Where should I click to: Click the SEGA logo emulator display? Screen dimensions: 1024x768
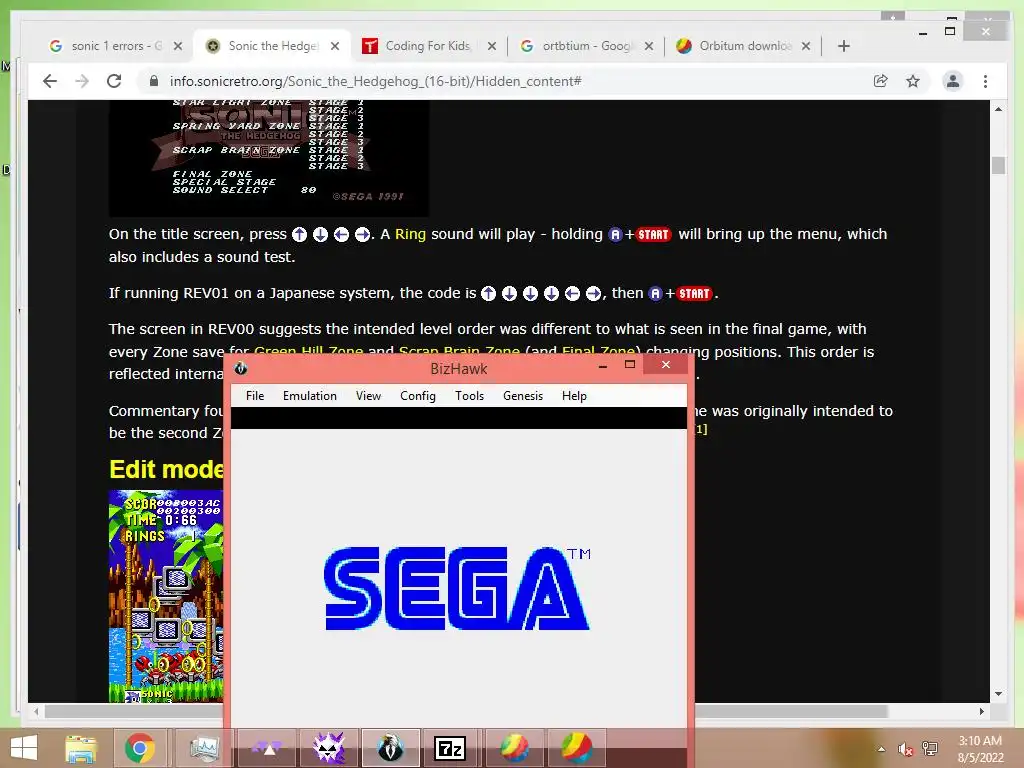click(457, 588)
